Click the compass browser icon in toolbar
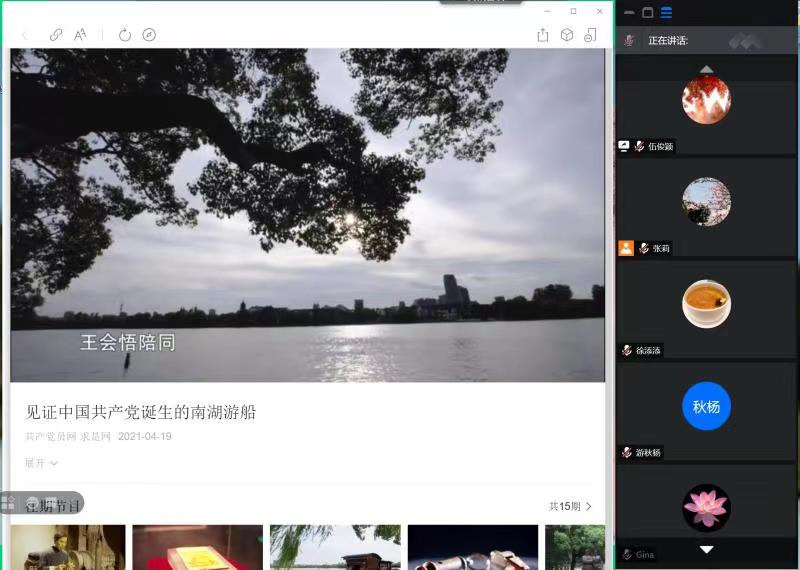The width and height of the screenshot is (800, 570). pyautogui.click(x=149, y=35)
